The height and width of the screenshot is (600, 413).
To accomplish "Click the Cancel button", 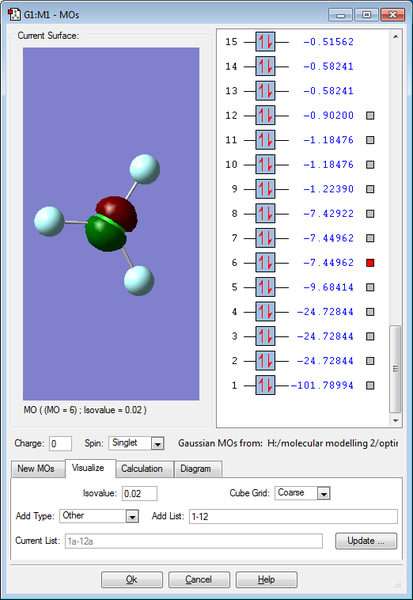I will (x=199, y=580).
